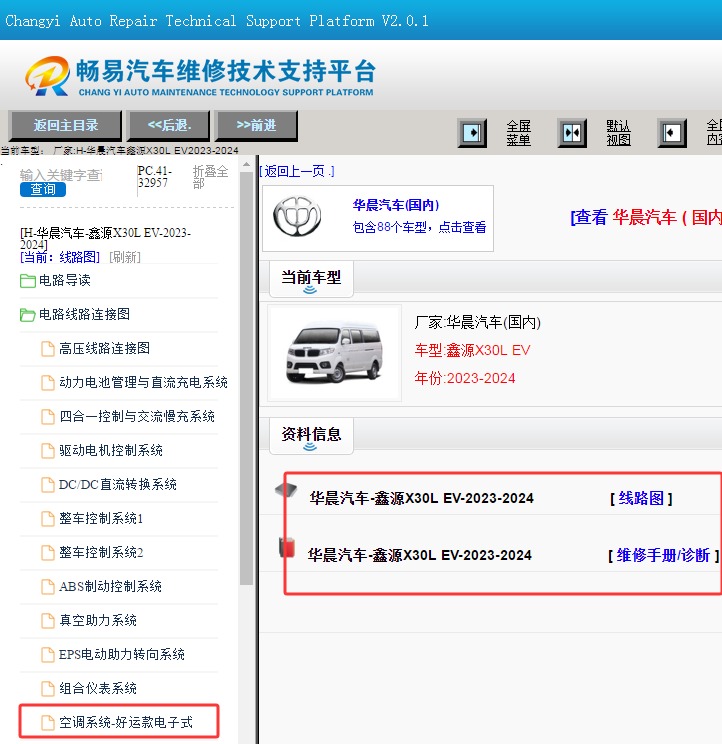Click document icon beside 组合仪表系统
The height and width of the screenshot is (744, 722).
[x=47, y=688]
